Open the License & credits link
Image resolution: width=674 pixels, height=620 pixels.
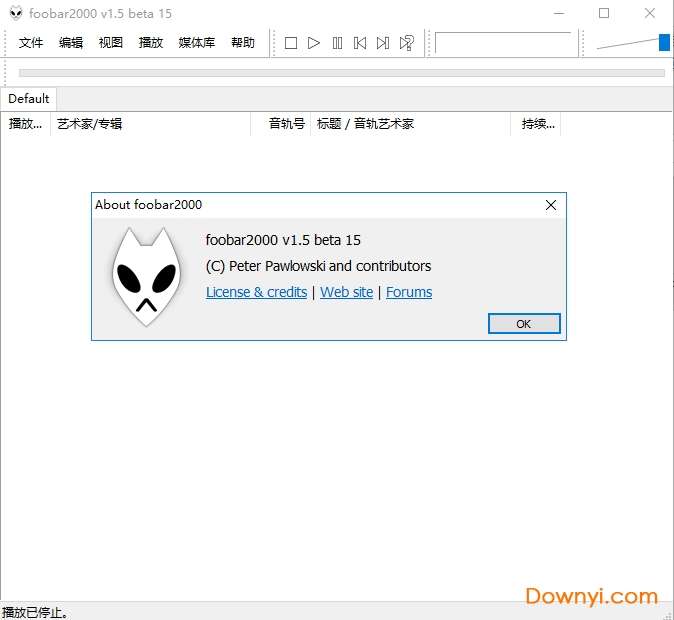coord(256,292)
